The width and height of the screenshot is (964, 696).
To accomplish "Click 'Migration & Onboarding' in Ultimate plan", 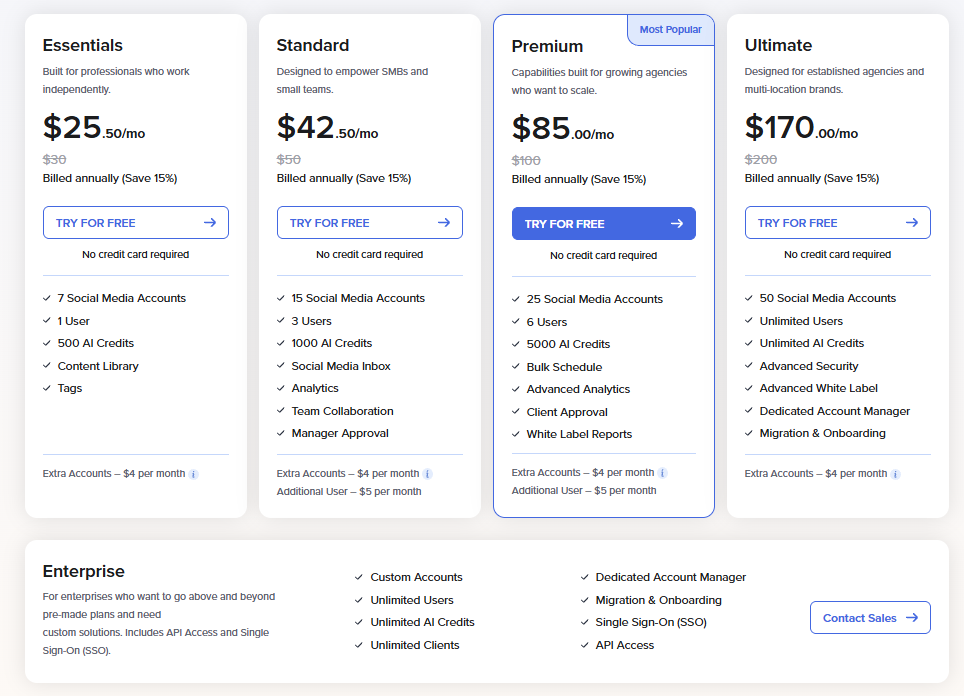I will pos(822,433).
